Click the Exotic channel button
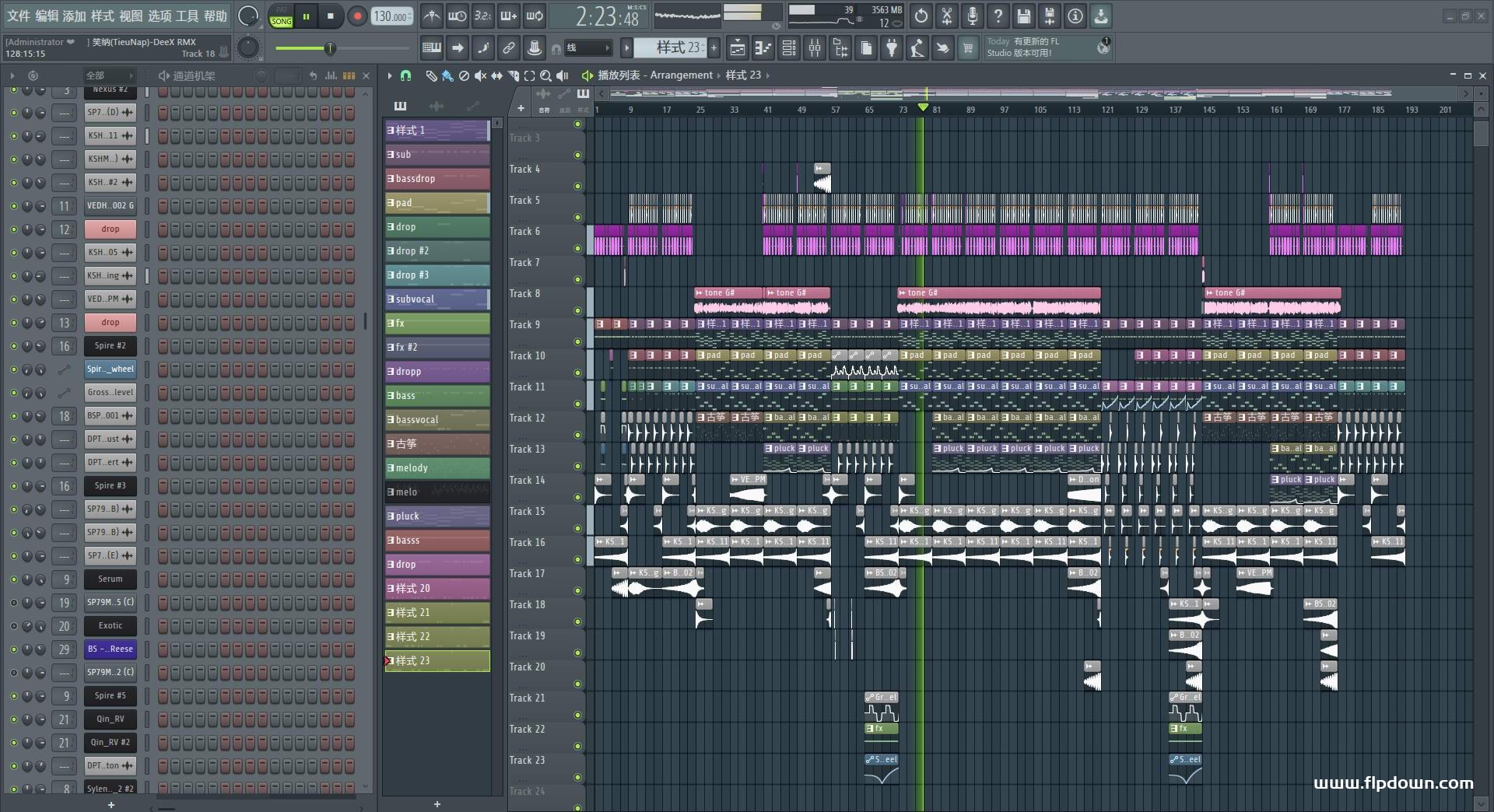1494x812 pixels. click(110, 626)
